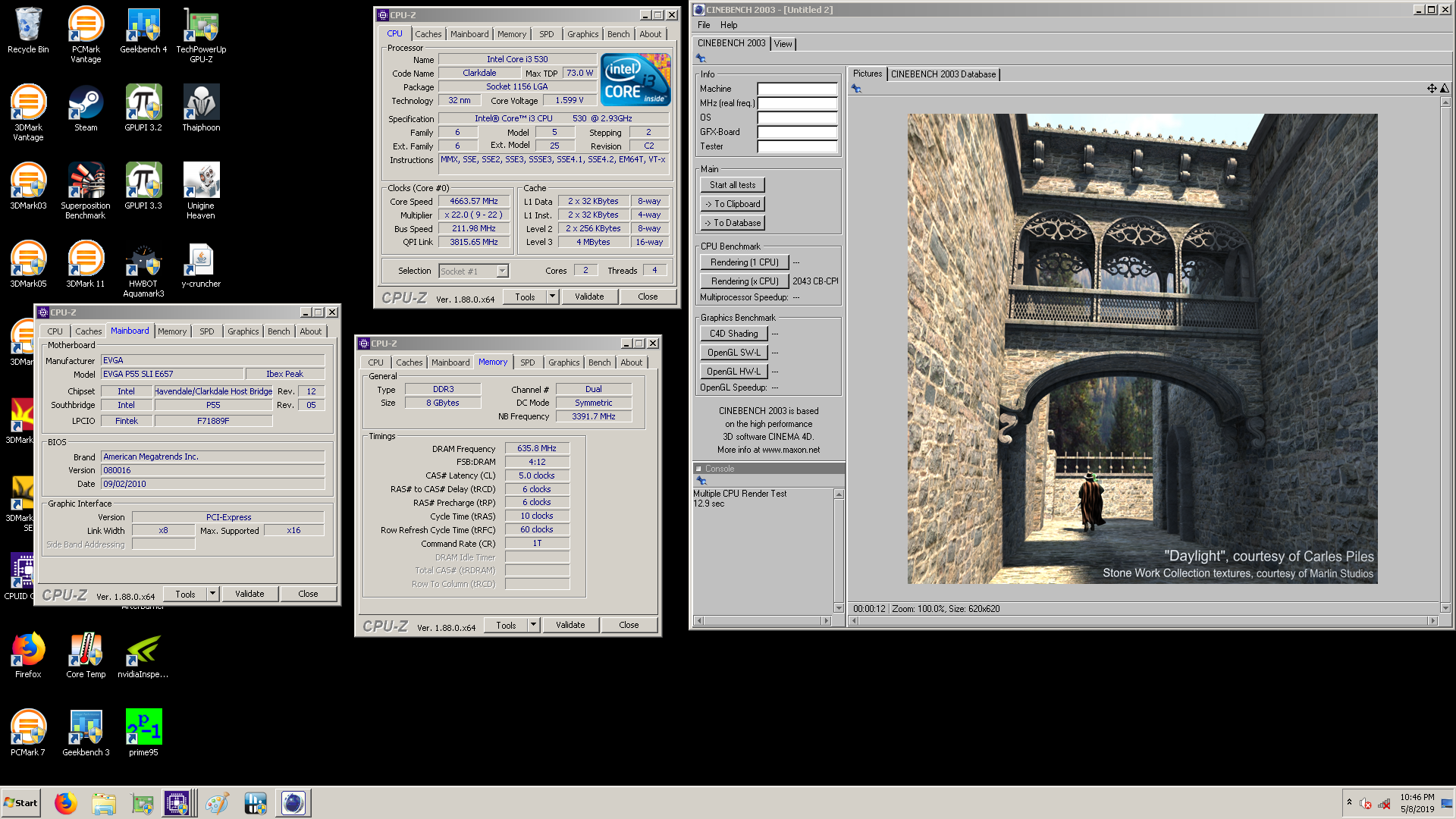Open the file explorer folder in the taskbar
The width and height of the screenshot is (1456, 819).
tap(104, 803)
